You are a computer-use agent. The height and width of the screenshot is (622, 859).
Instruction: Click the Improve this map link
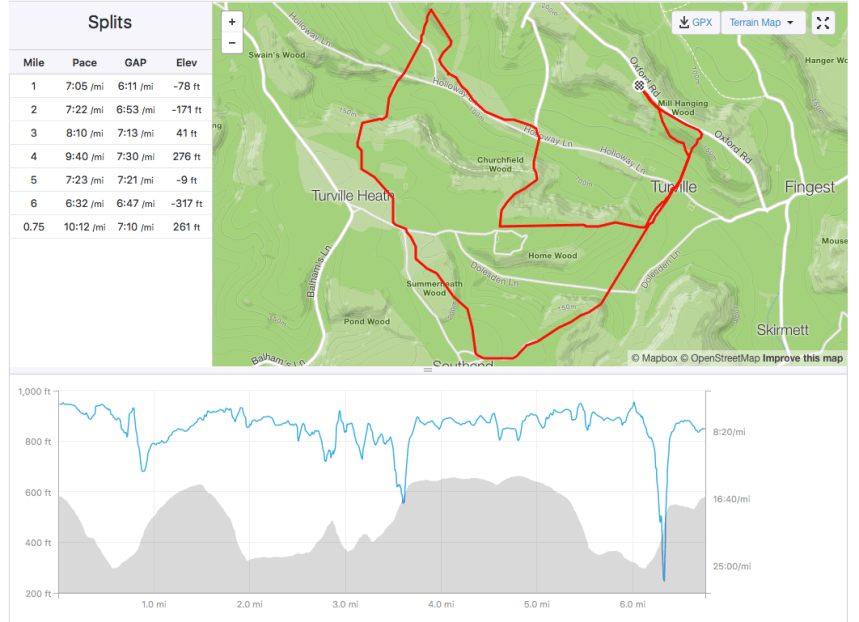(802, 358)
